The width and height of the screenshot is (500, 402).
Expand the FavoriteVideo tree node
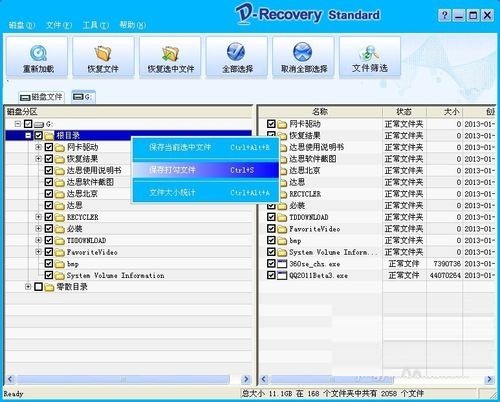click(38, 252)
